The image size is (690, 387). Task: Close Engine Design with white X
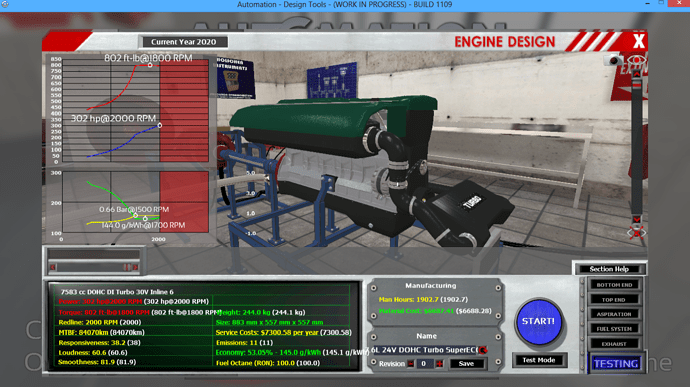pyautogui.click(x=639, y=41)
